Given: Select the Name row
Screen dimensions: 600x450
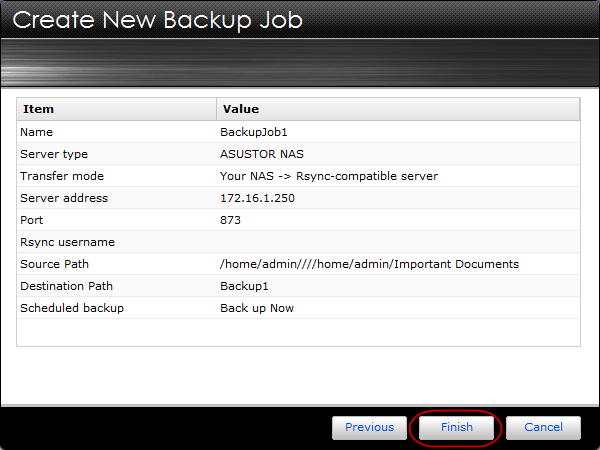Looking at the screenshot, I should (298, 132).
